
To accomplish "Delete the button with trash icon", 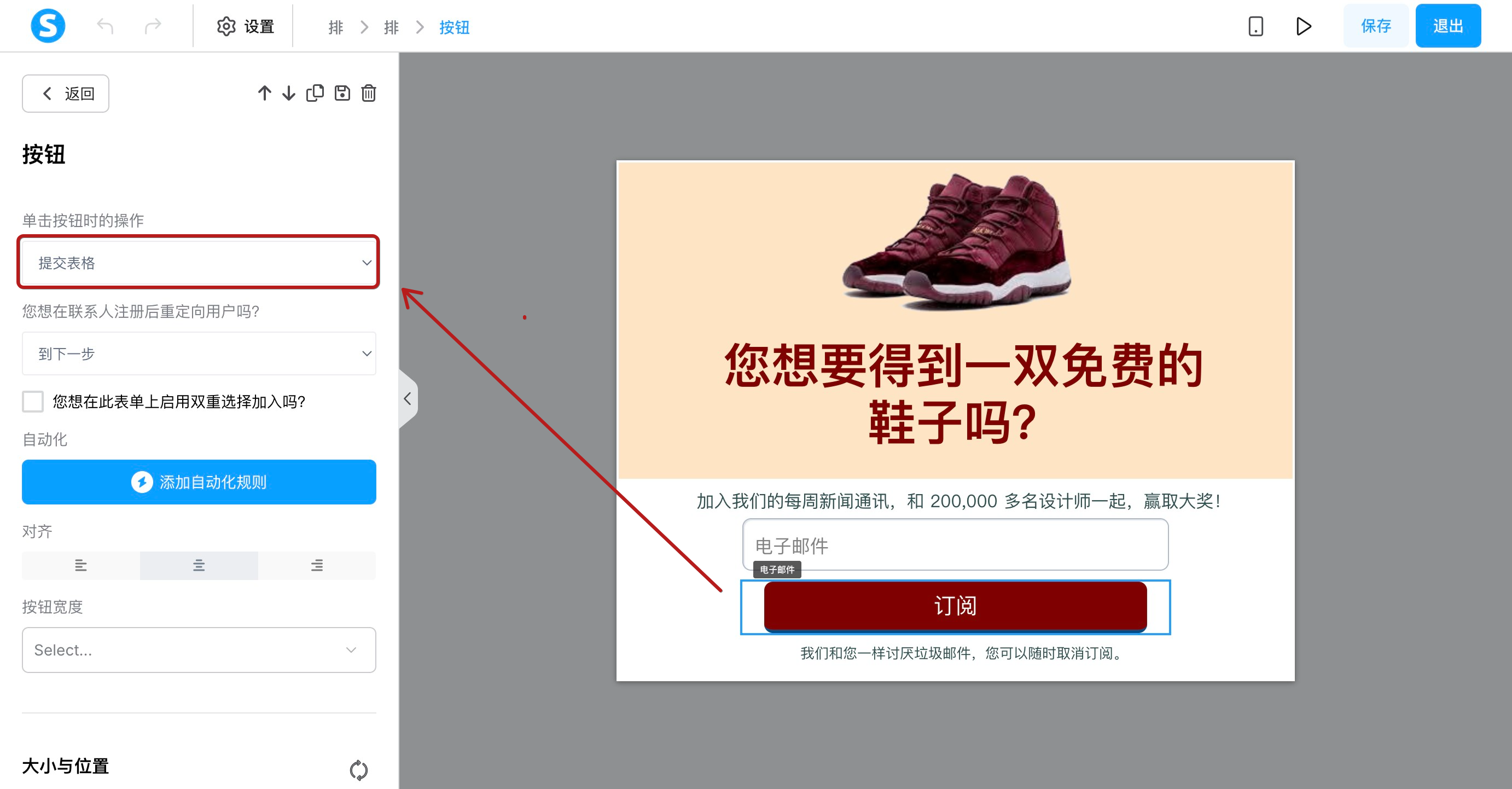I will [x=369, y=94].
